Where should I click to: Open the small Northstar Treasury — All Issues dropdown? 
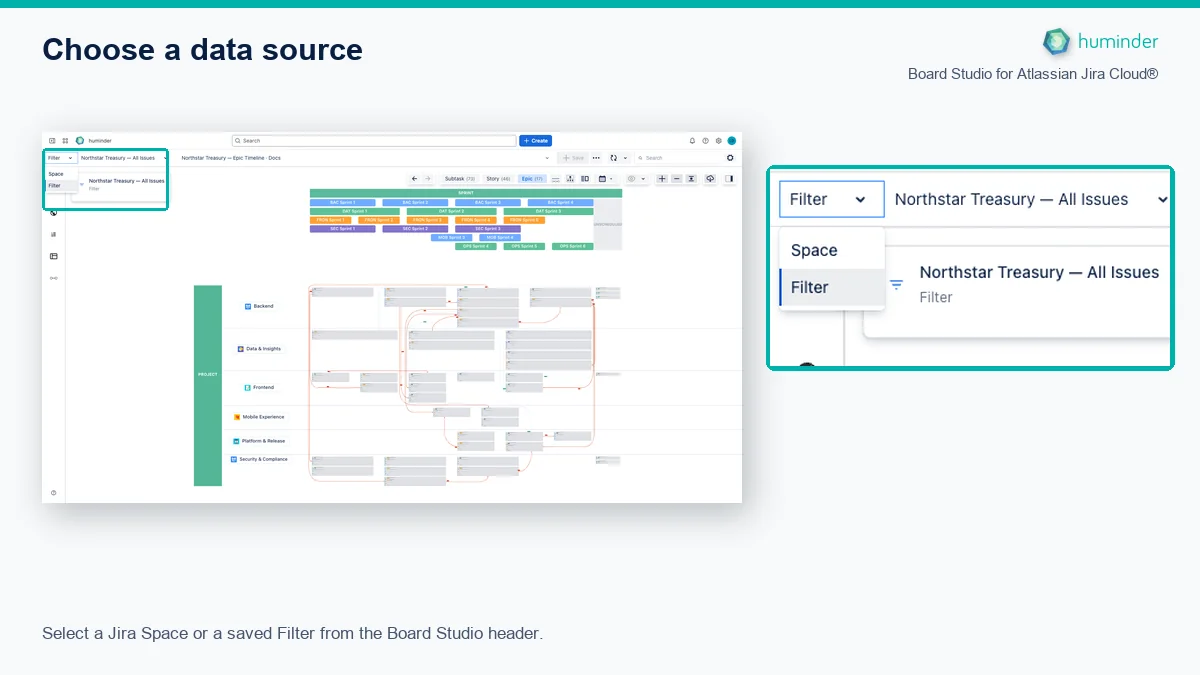coord(123,158)
